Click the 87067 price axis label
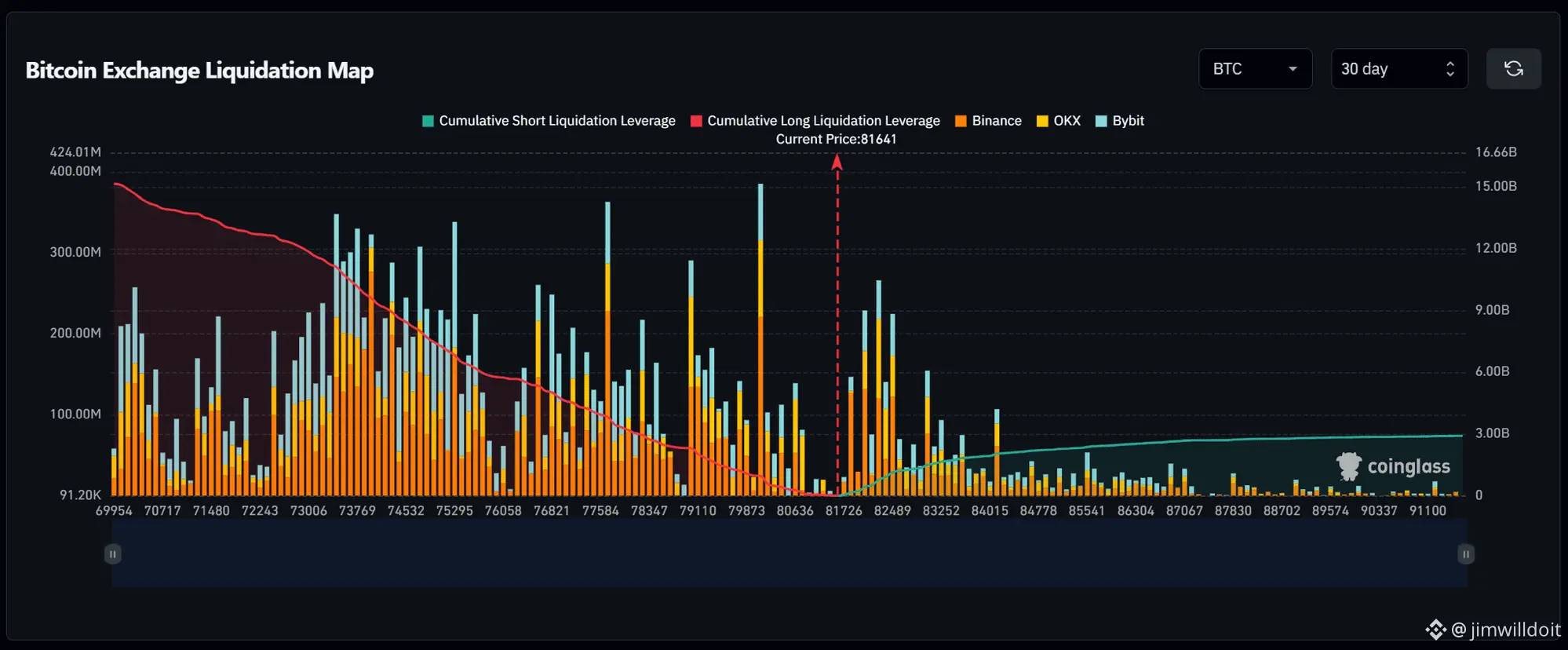The width and height of the screenshot is (1568, 650). 1184,511
